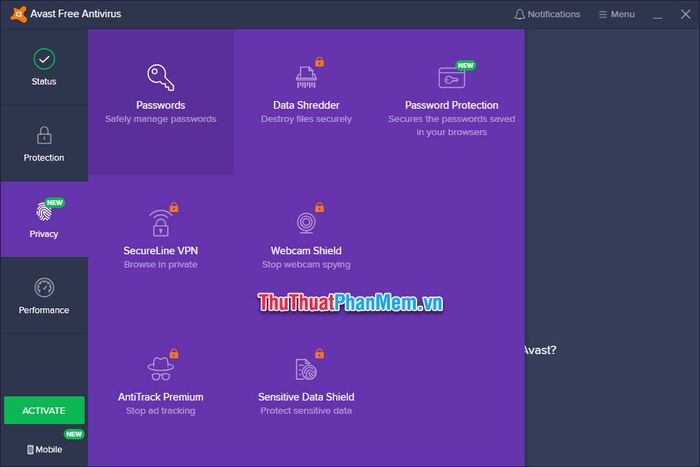
Task: Switch to the Protection tab label
Action: click(44, 158)
